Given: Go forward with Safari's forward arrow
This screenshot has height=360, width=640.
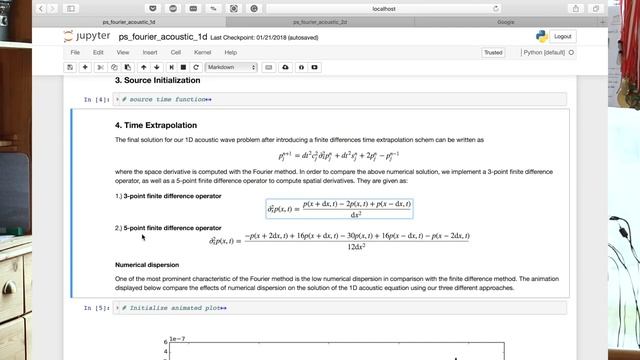Looking at the screenshot, I should point(52,9).
